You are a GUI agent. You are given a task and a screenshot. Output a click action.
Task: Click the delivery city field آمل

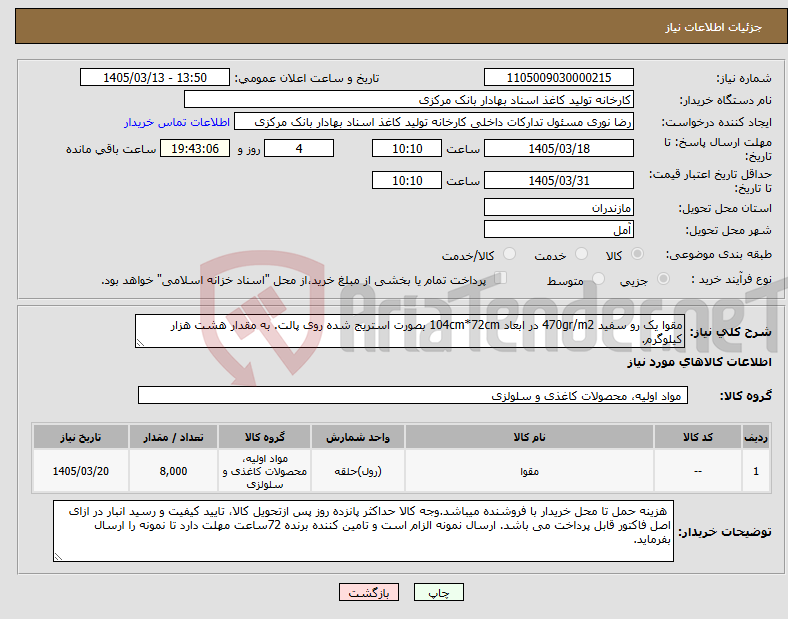point(558,230)
